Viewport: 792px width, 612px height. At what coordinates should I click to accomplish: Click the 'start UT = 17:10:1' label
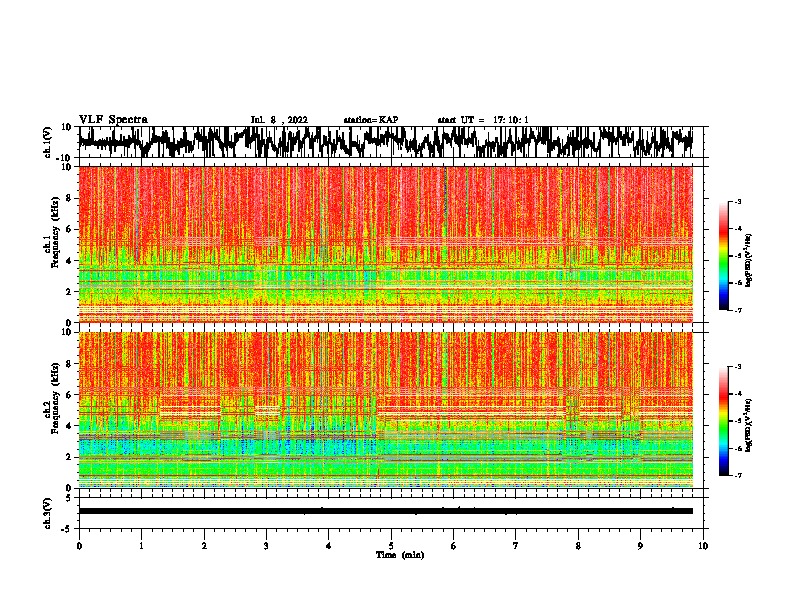click(482, 120)
